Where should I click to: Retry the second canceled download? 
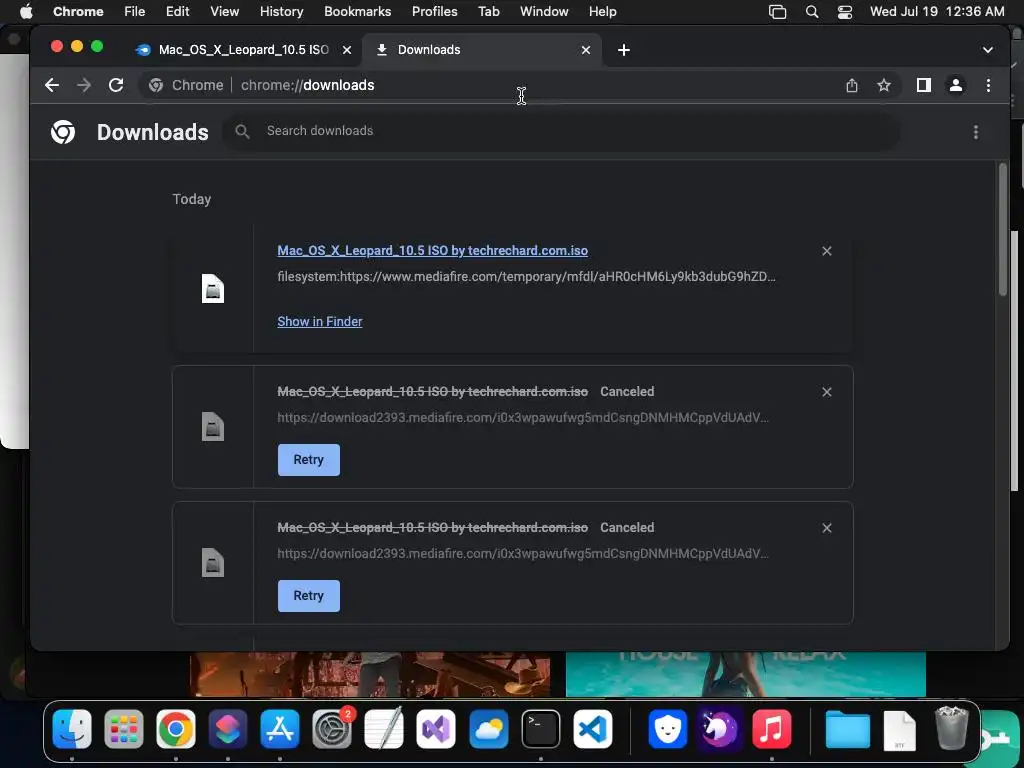point(308,596)
